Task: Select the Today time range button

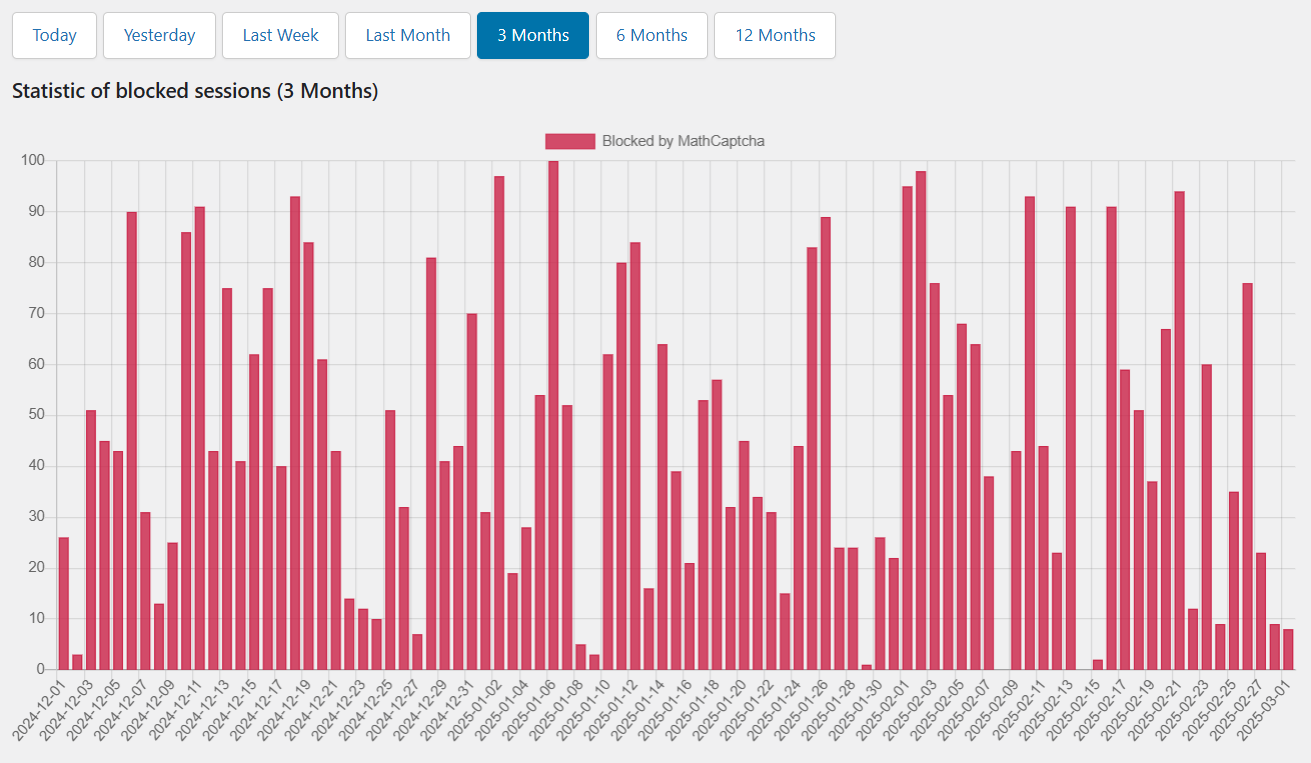Action: (54, 35)
